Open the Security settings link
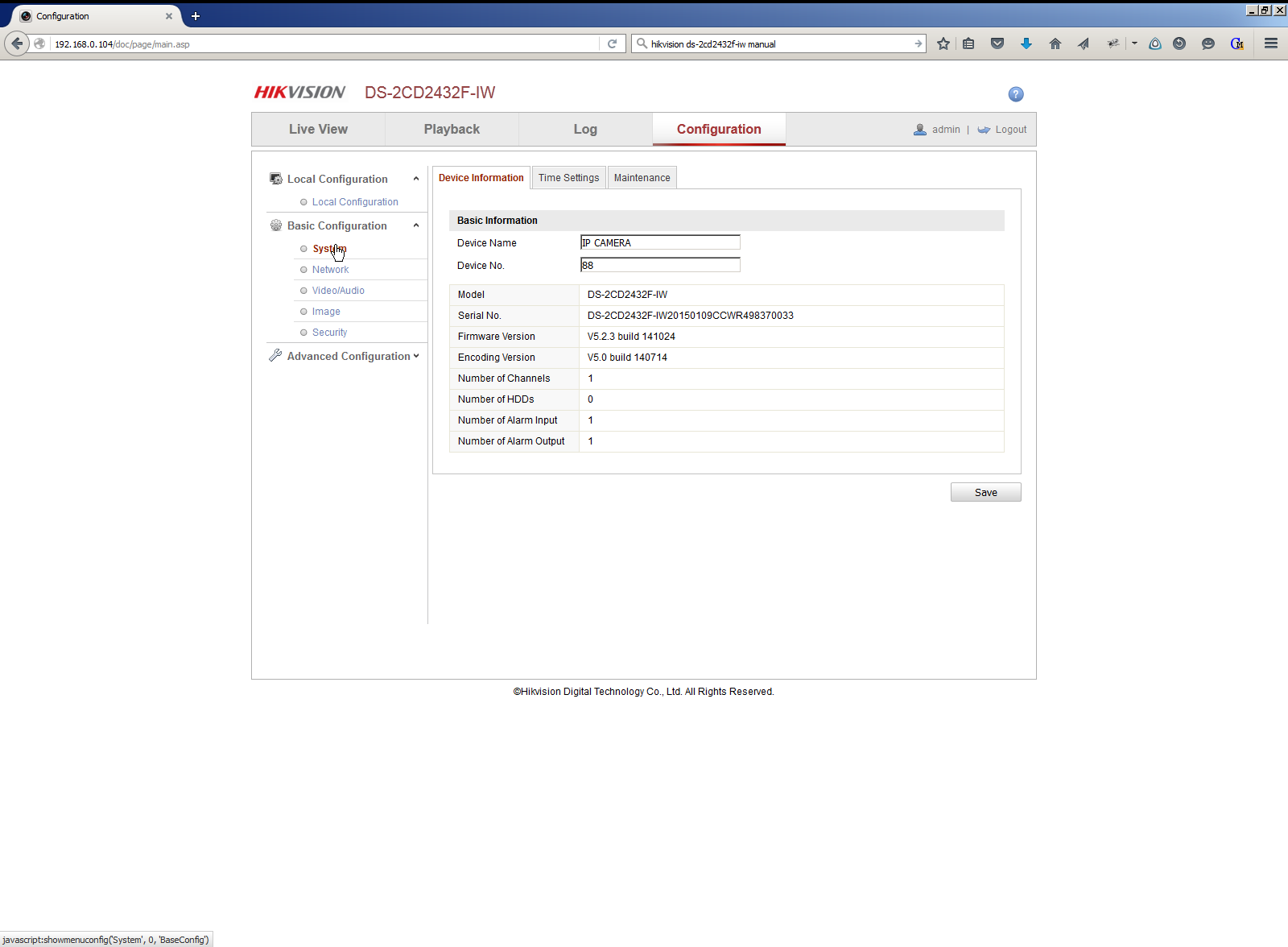 (330, 333)
